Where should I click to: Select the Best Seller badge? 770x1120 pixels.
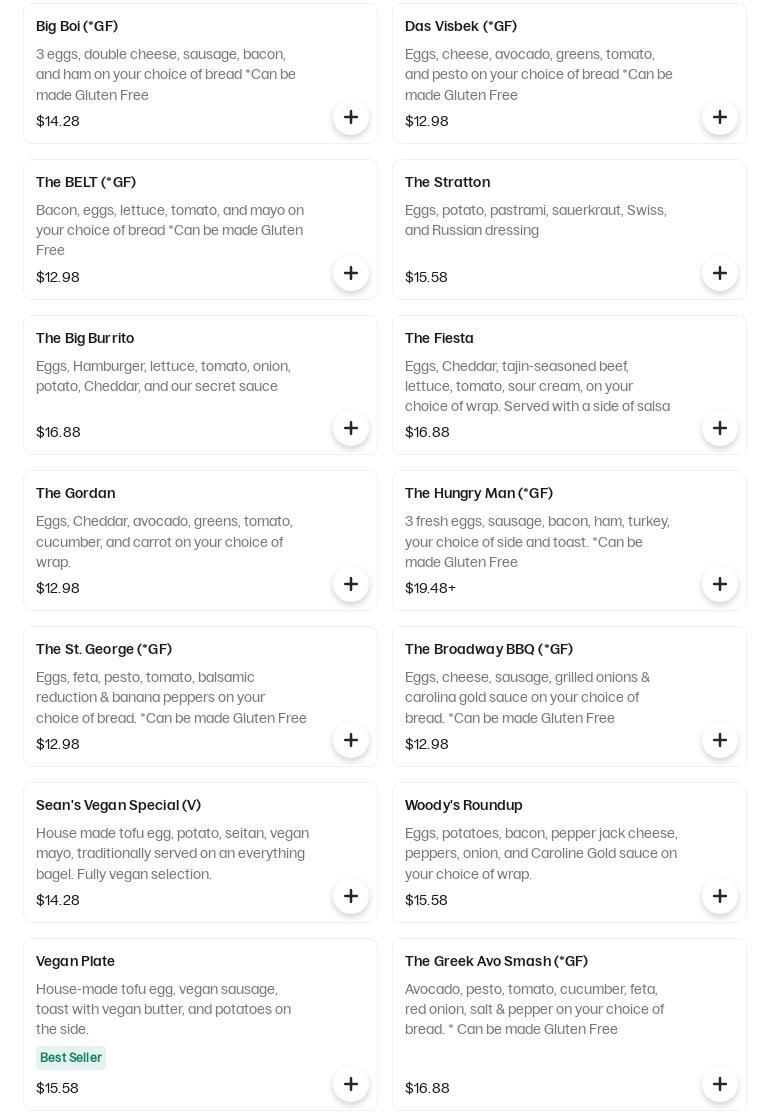[71, 1057]
